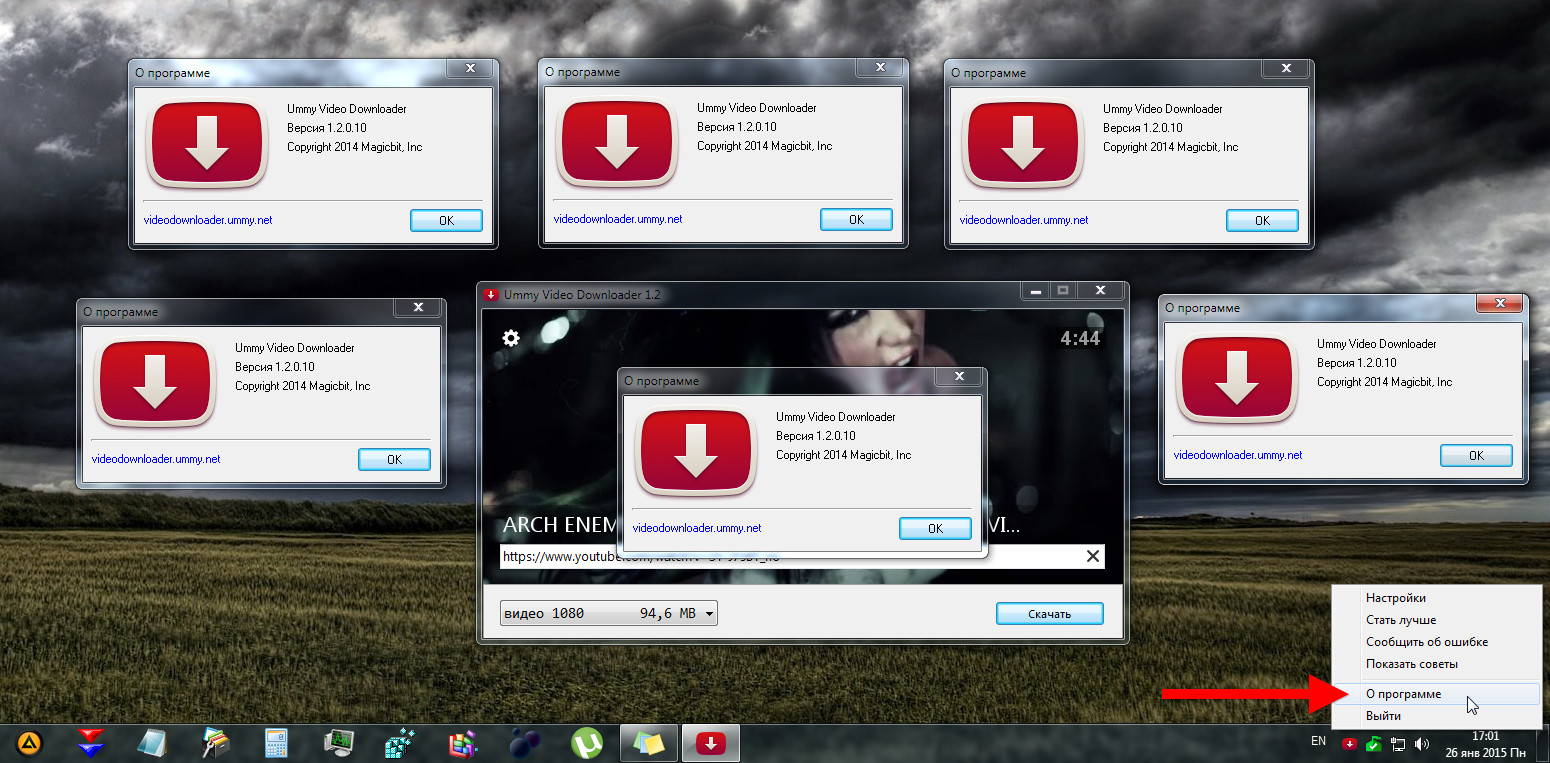Click 'Copyright 2014 Magicbit, Inc' in the dialog overlapping the main window

point(843,455)
